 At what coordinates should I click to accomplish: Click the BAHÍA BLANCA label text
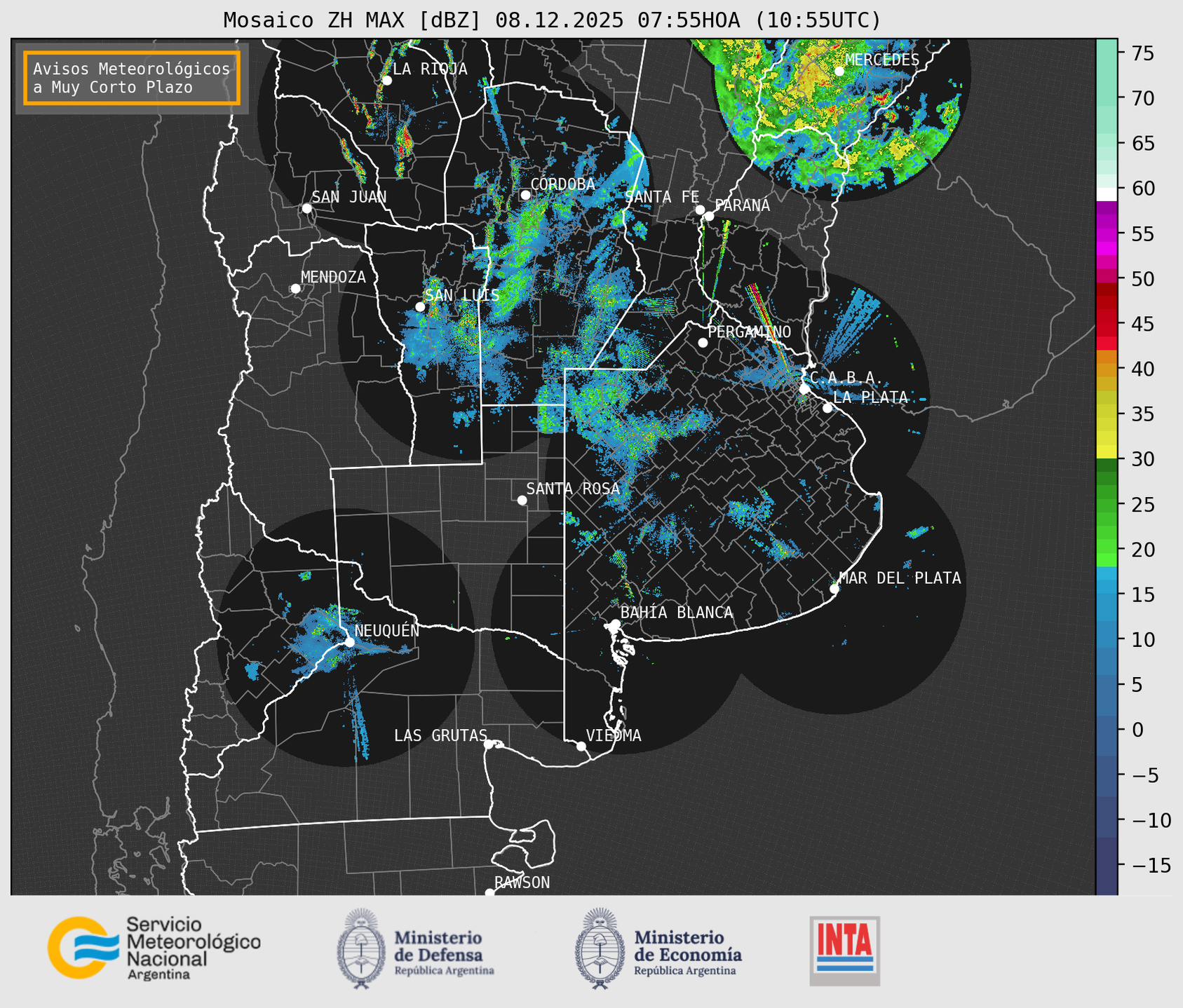coord(677,613)
